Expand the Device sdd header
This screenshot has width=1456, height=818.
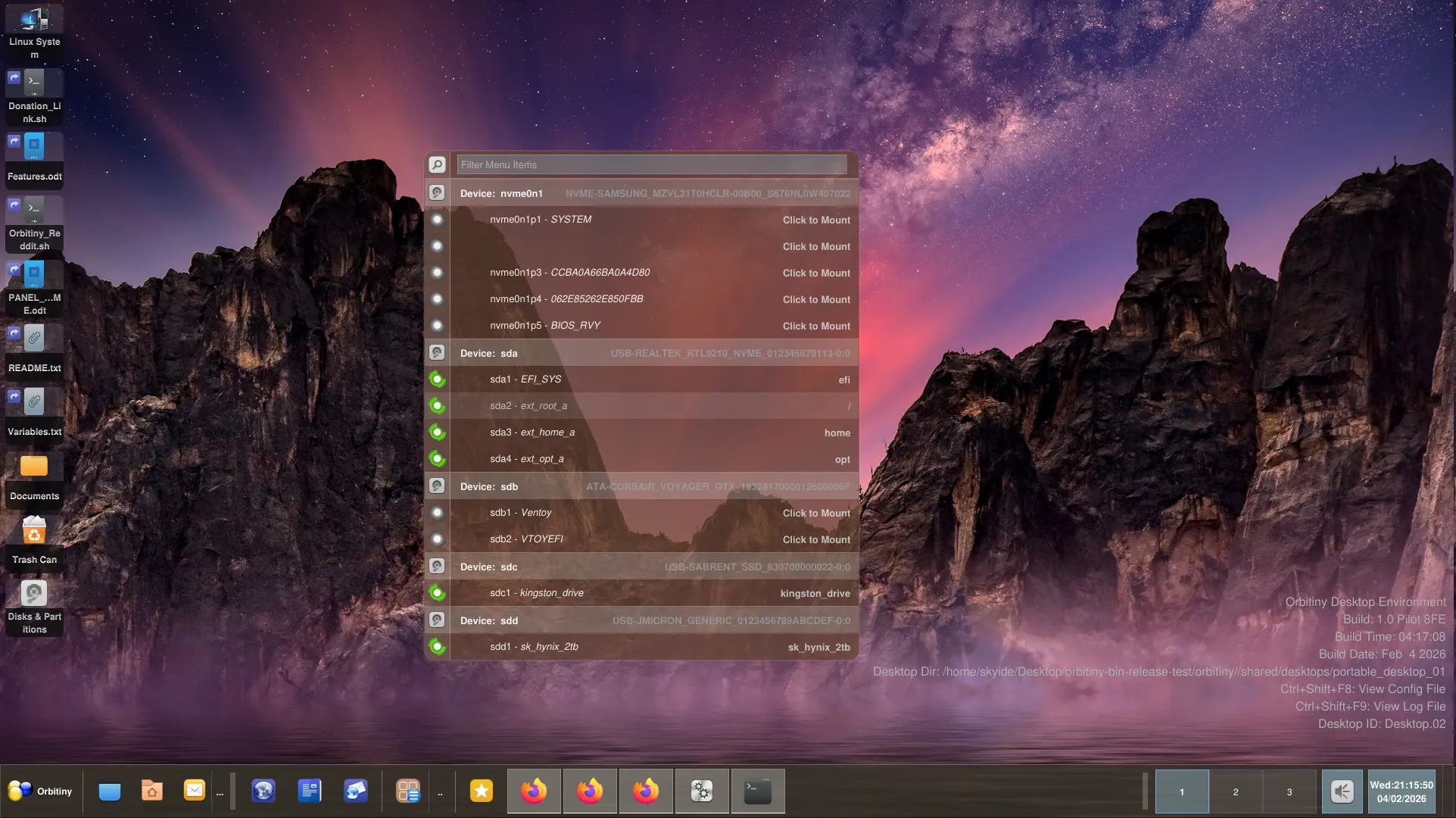coord(488,620)
